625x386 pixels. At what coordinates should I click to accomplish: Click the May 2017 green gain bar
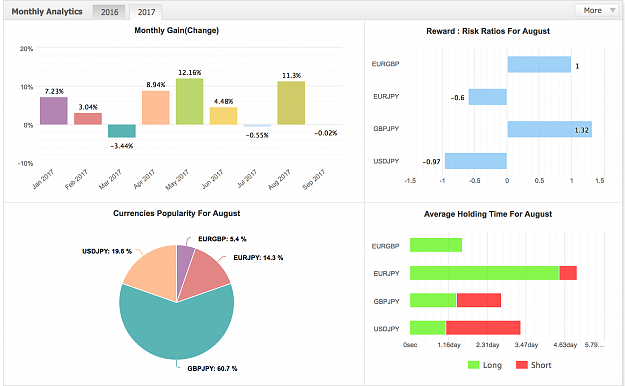190,102
